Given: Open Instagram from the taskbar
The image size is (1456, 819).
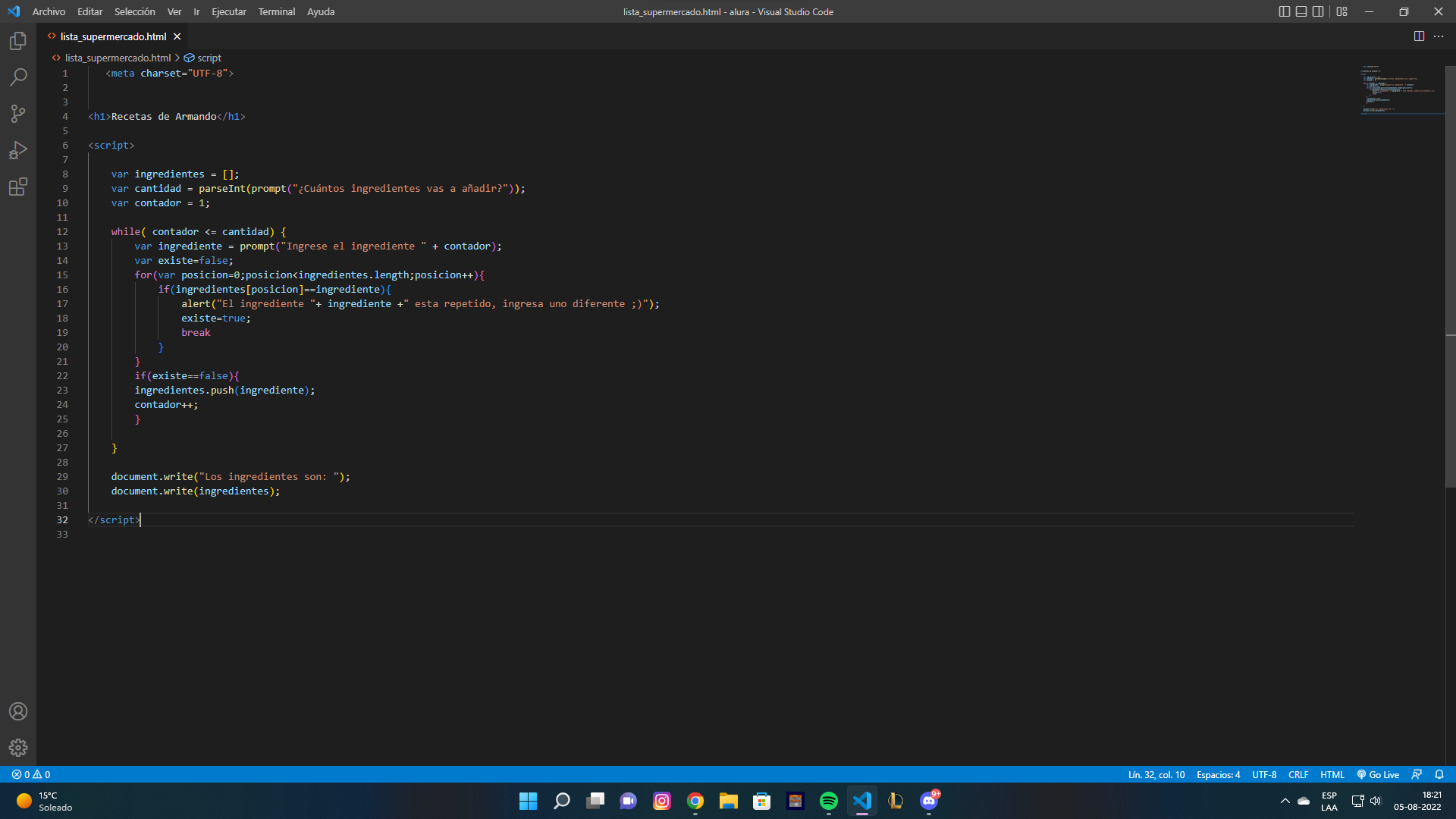Looking at the screenshot, I should pos(662,801).
